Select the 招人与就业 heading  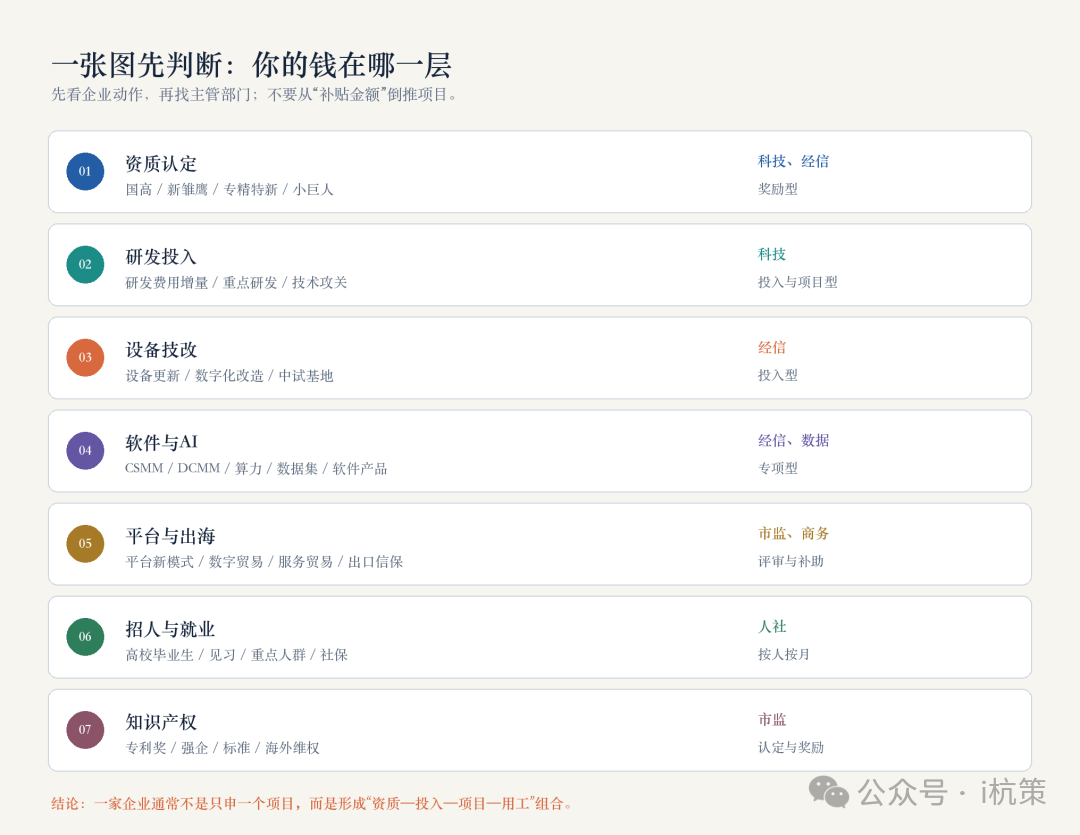point(170,629)
